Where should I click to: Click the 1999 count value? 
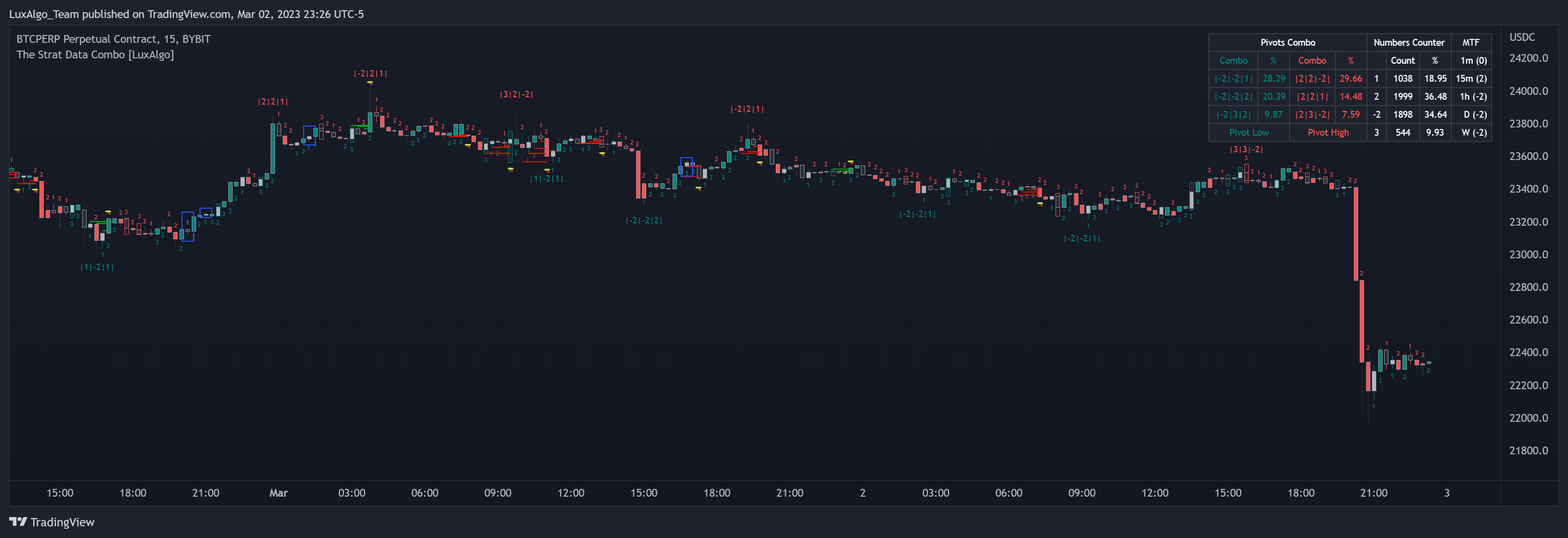[1403, 97]
